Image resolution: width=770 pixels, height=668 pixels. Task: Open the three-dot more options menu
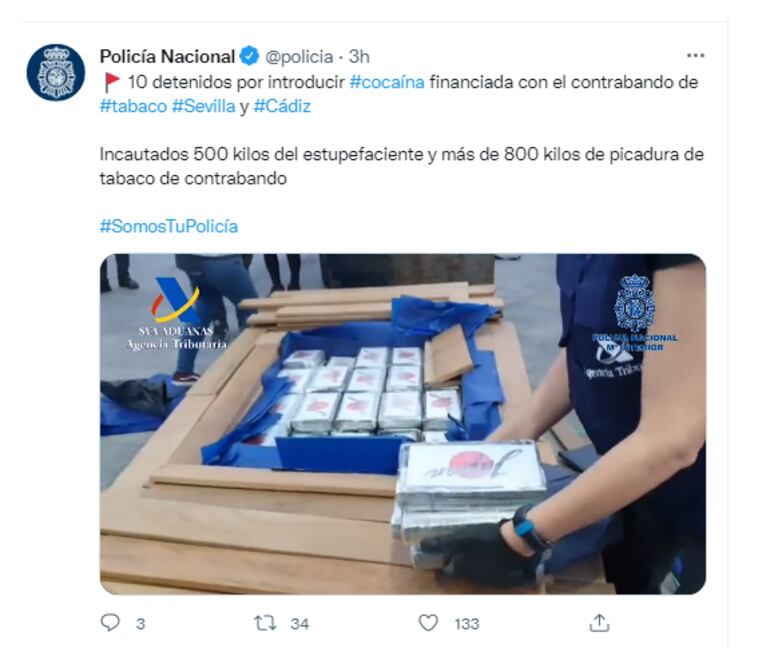click(695, 56)
